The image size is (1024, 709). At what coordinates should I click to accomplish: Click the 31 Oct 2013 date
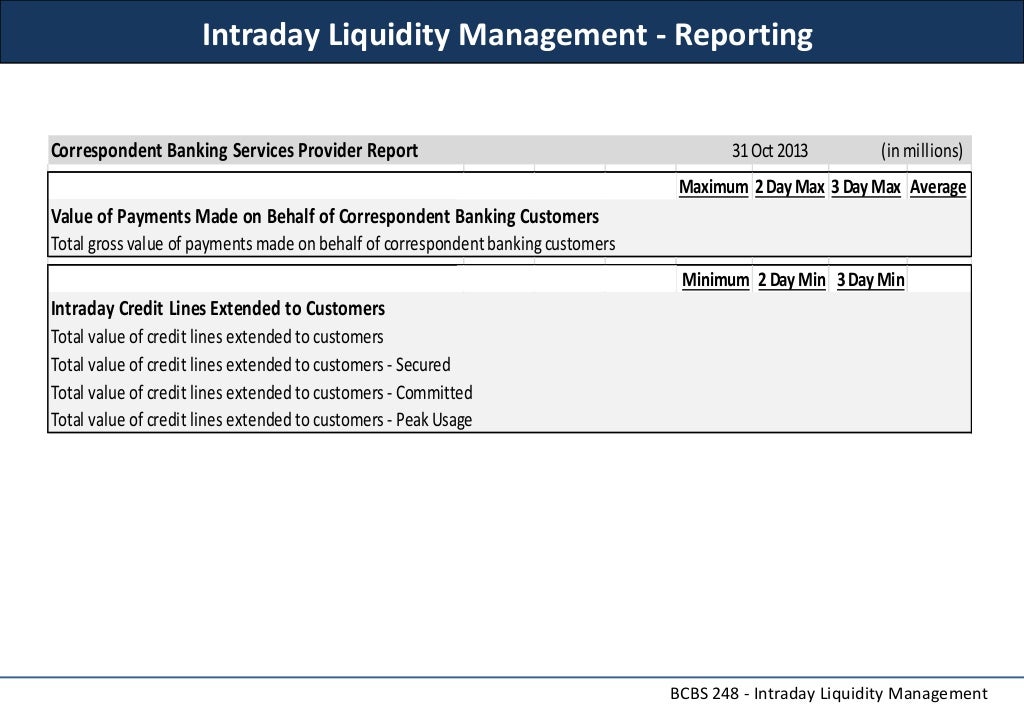(x=769, y=151)
